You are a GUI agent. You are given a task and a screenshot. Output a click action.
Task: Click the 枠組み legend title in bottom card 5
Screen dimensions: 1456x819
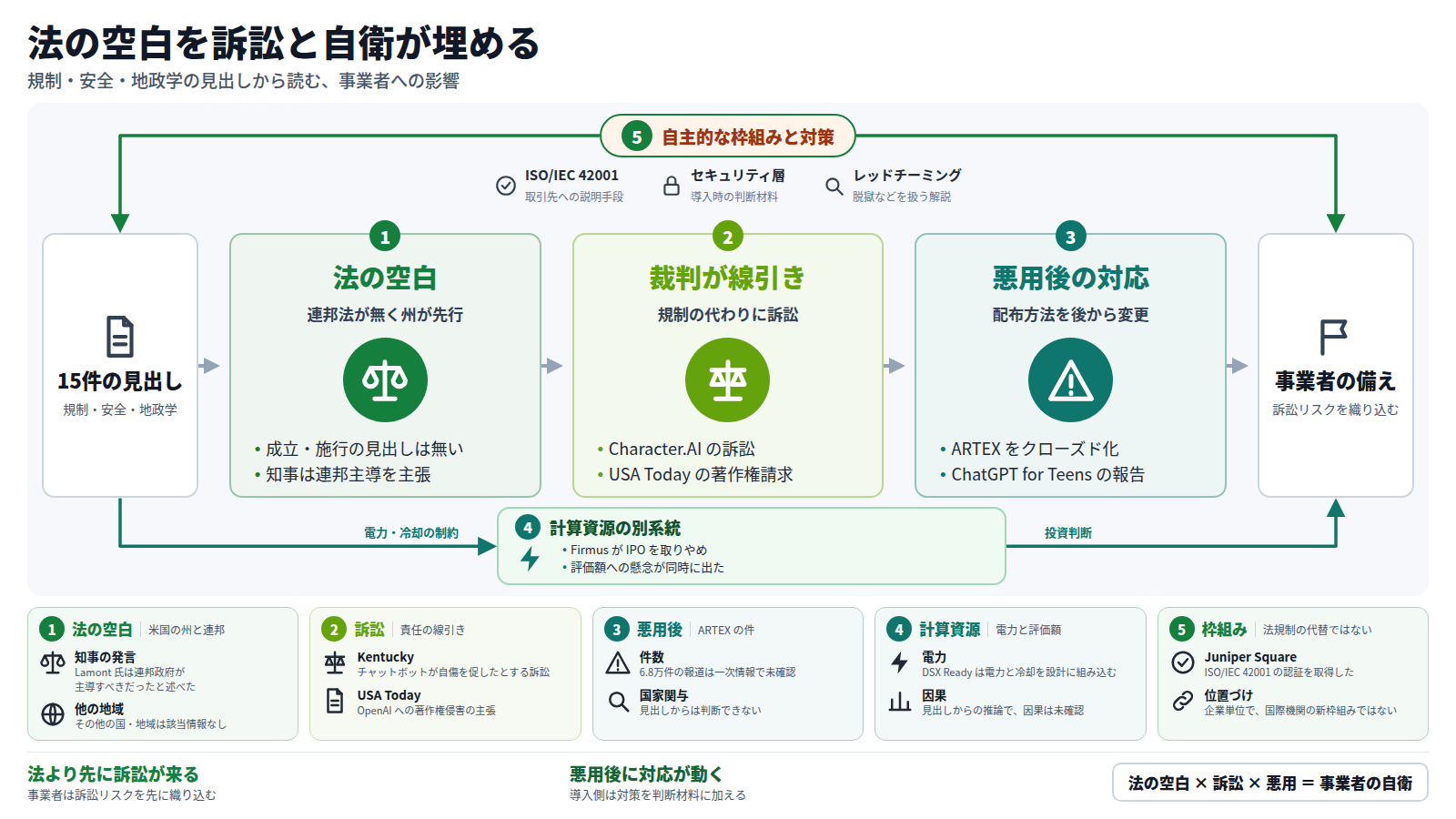pyautogui.click(x=1224, y=629)
